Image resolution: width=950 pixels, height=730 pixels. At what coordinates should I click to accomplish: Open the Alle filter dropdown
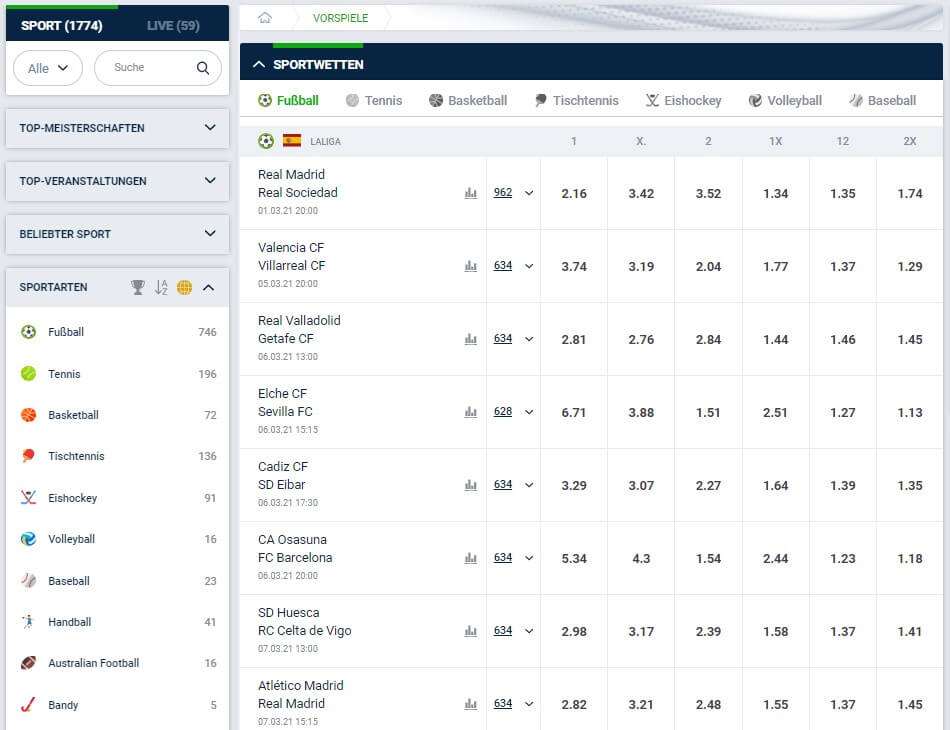click(x=48, y=68)
